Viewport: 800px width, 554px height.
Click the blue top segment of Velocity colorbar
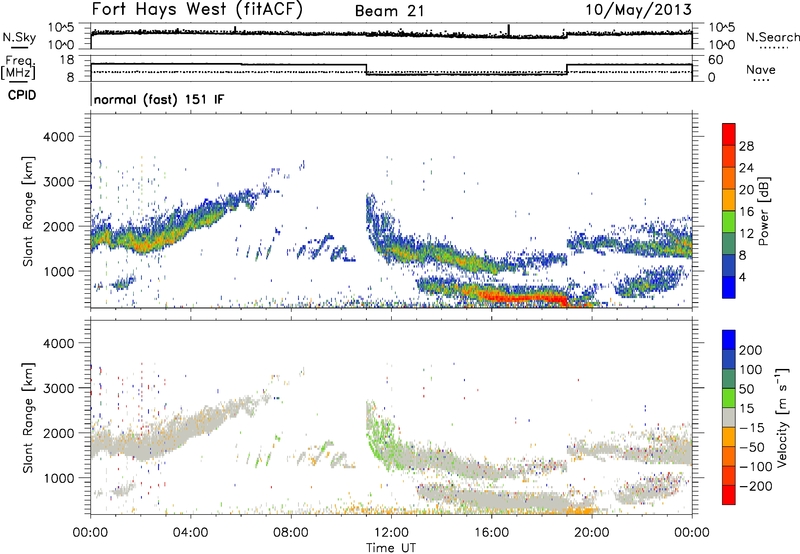(x=729, y=340)
